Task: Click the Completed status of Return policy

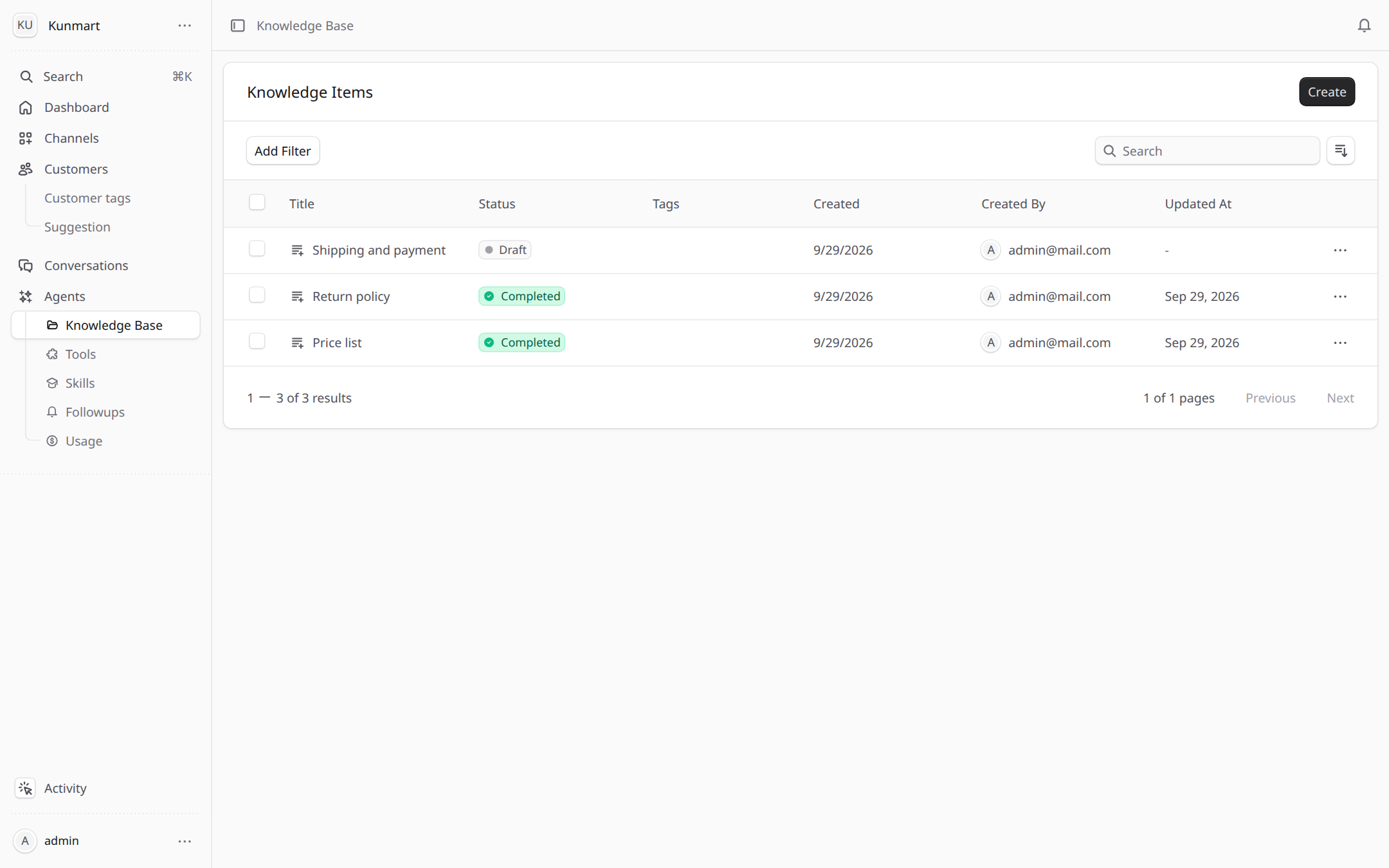Action: [522, 296]
